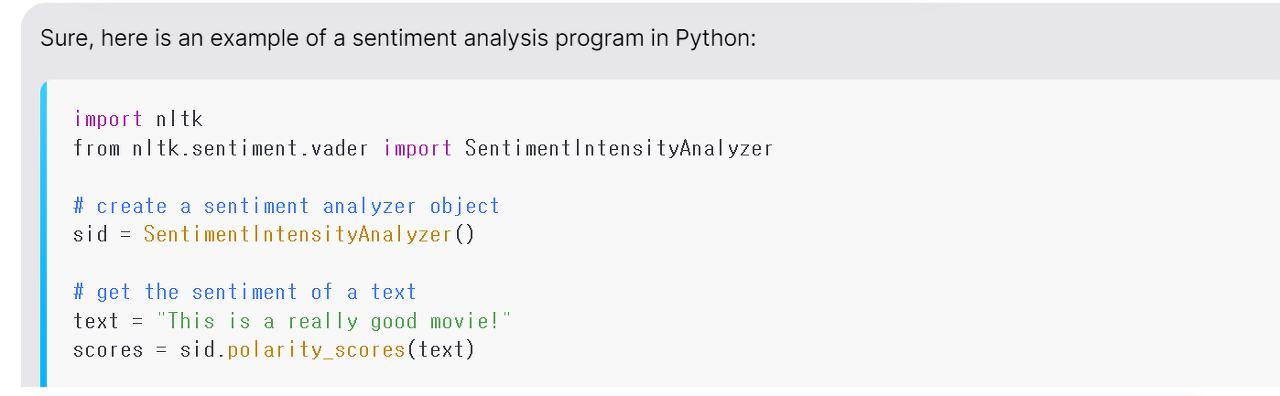Click the orange "SentimentIntensityAnalyzer" constructor call
Screen dimensions: 1280x396
point(298,235)
